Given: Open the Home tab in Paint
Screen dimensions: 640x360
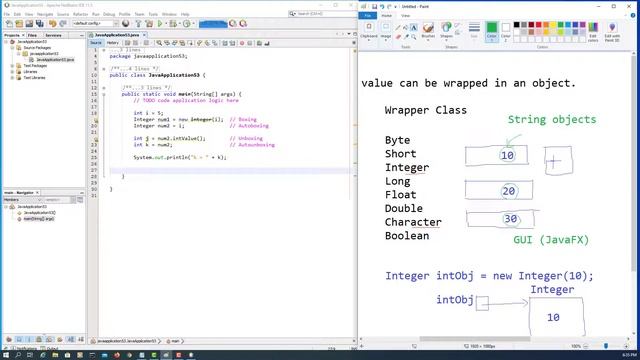Looking at the screenshot, I should tap(387, 16).
